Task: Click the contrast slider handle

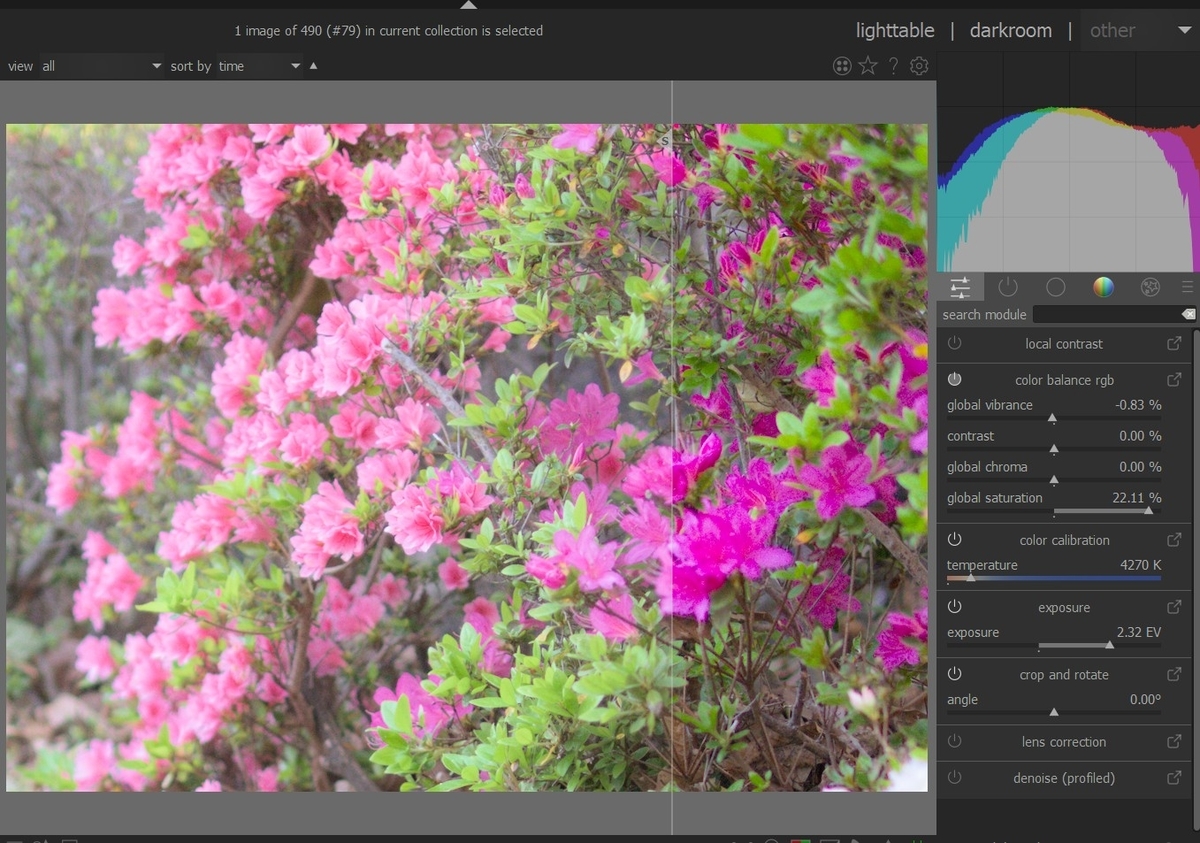Action: click(1054, 449)
